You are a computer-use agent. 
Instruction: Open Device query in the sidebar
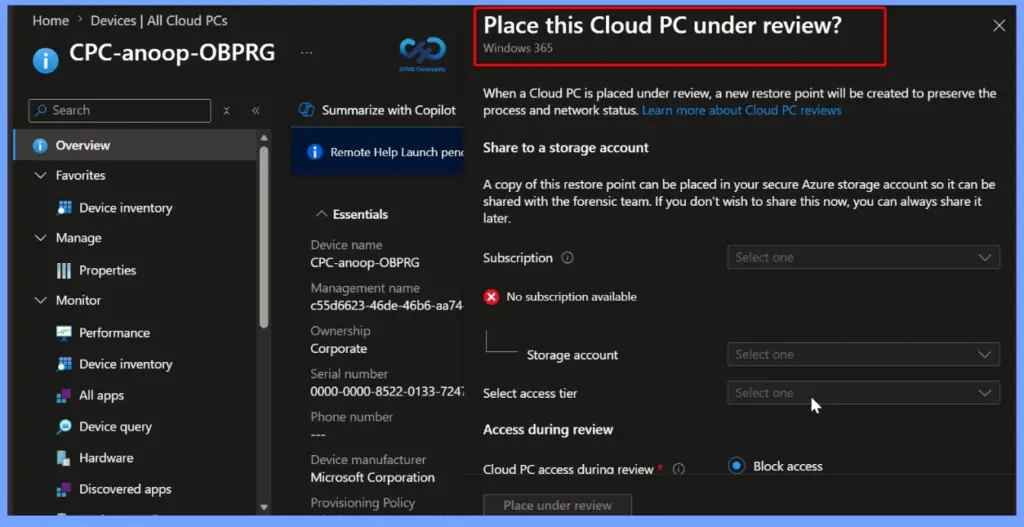[116, 426]
